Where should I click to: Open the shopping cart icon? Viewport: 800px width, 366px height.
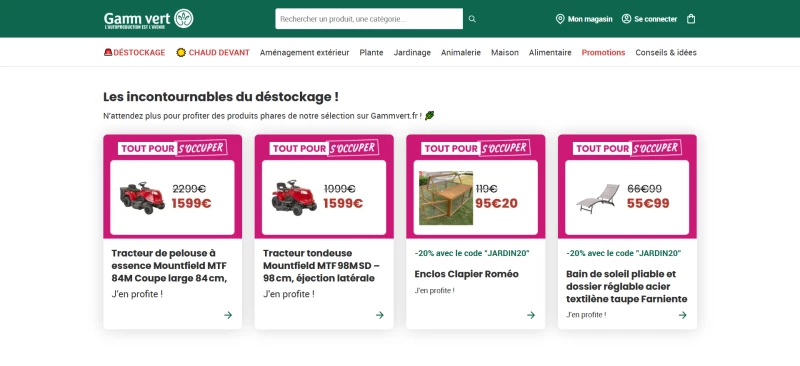coord(691,19)
